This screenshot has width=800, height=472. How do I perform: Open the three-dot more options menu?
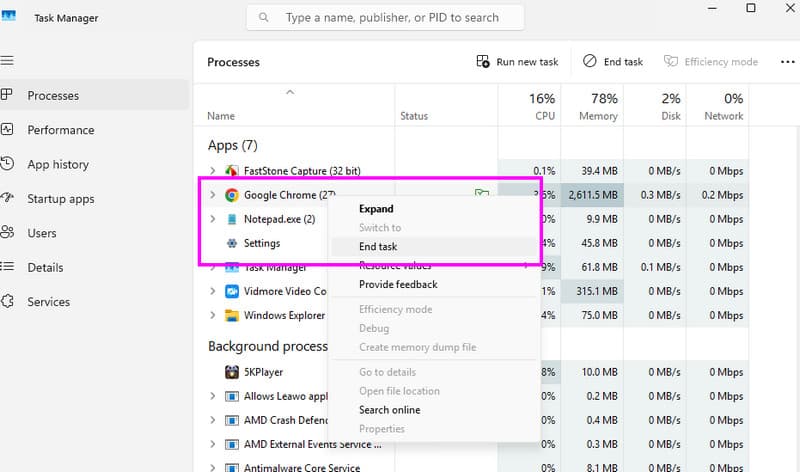pyautogui.click(x=787, y=62)
